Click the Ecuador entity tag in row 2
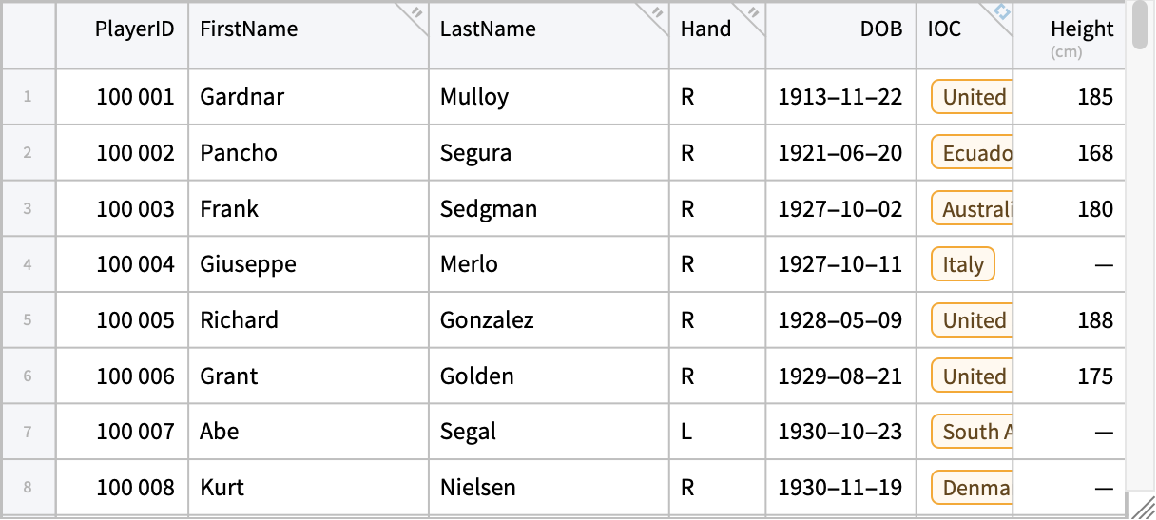Image resolution: width=1156 pixels, height=520 pixels. (x=975, y=153)
